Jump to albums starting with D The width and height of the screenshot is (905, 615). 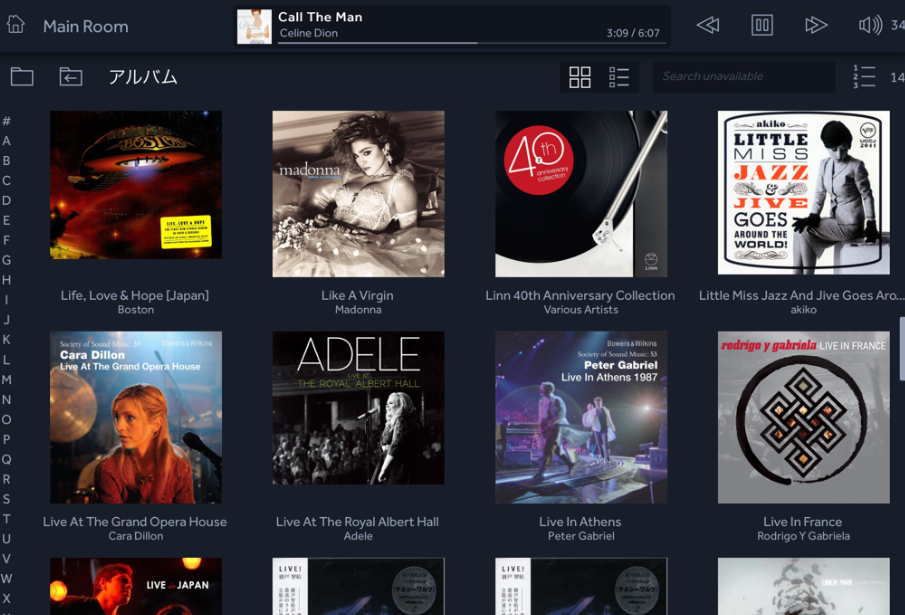(6, 200)
